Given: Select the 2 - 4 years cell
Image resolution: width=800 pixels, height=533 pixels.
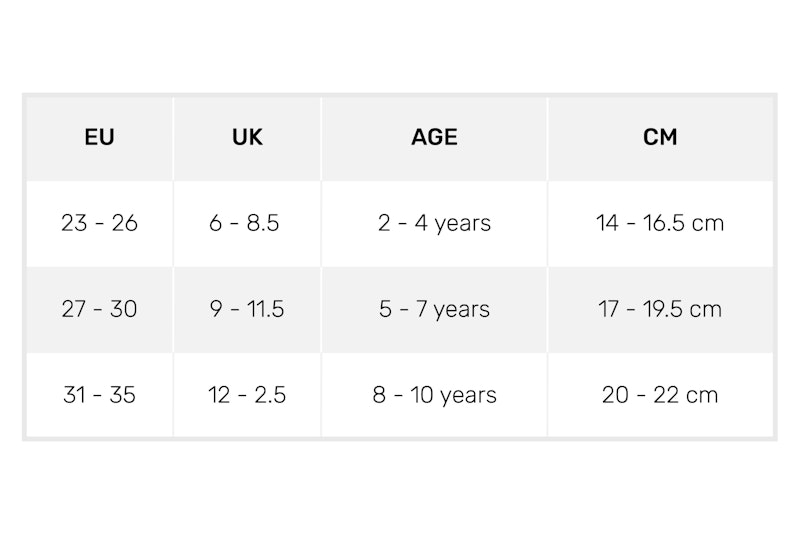Looking at the screenshot, I should point(434,223).
